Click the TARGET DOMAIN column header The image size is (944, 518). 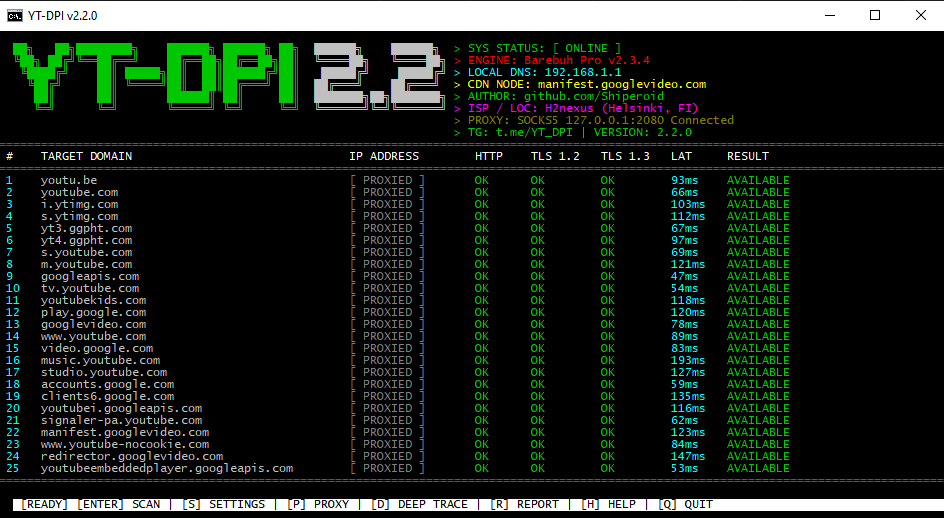click(87, 156)
